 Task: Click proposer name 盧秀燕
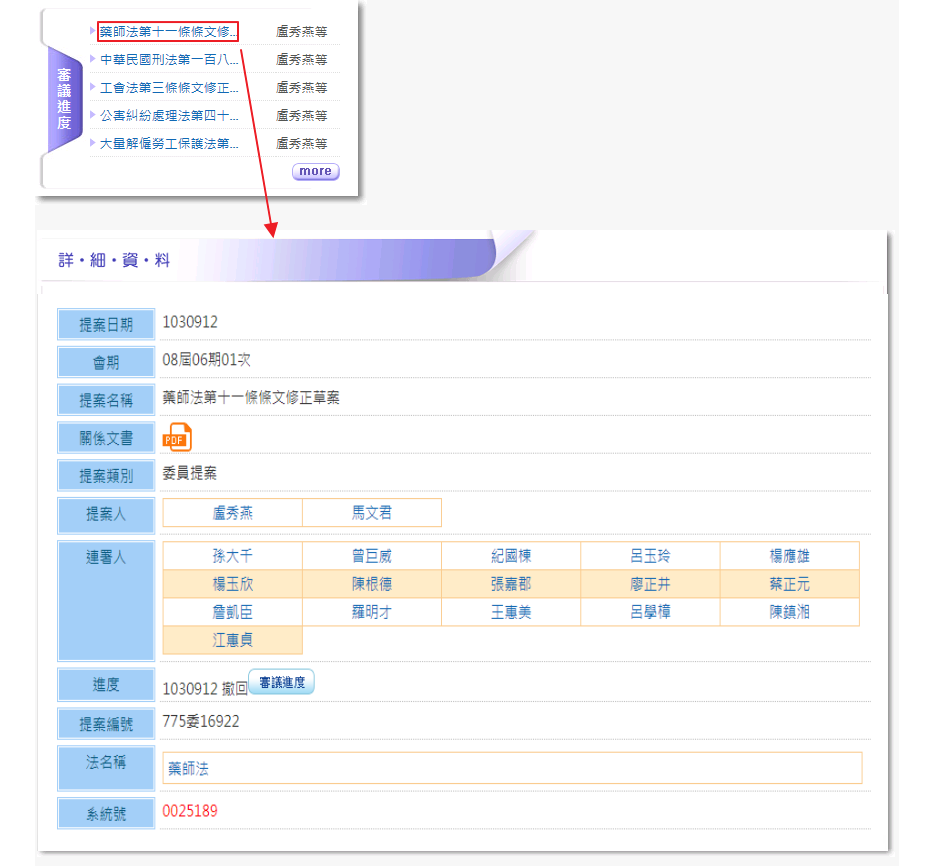(x=232, y=513)
